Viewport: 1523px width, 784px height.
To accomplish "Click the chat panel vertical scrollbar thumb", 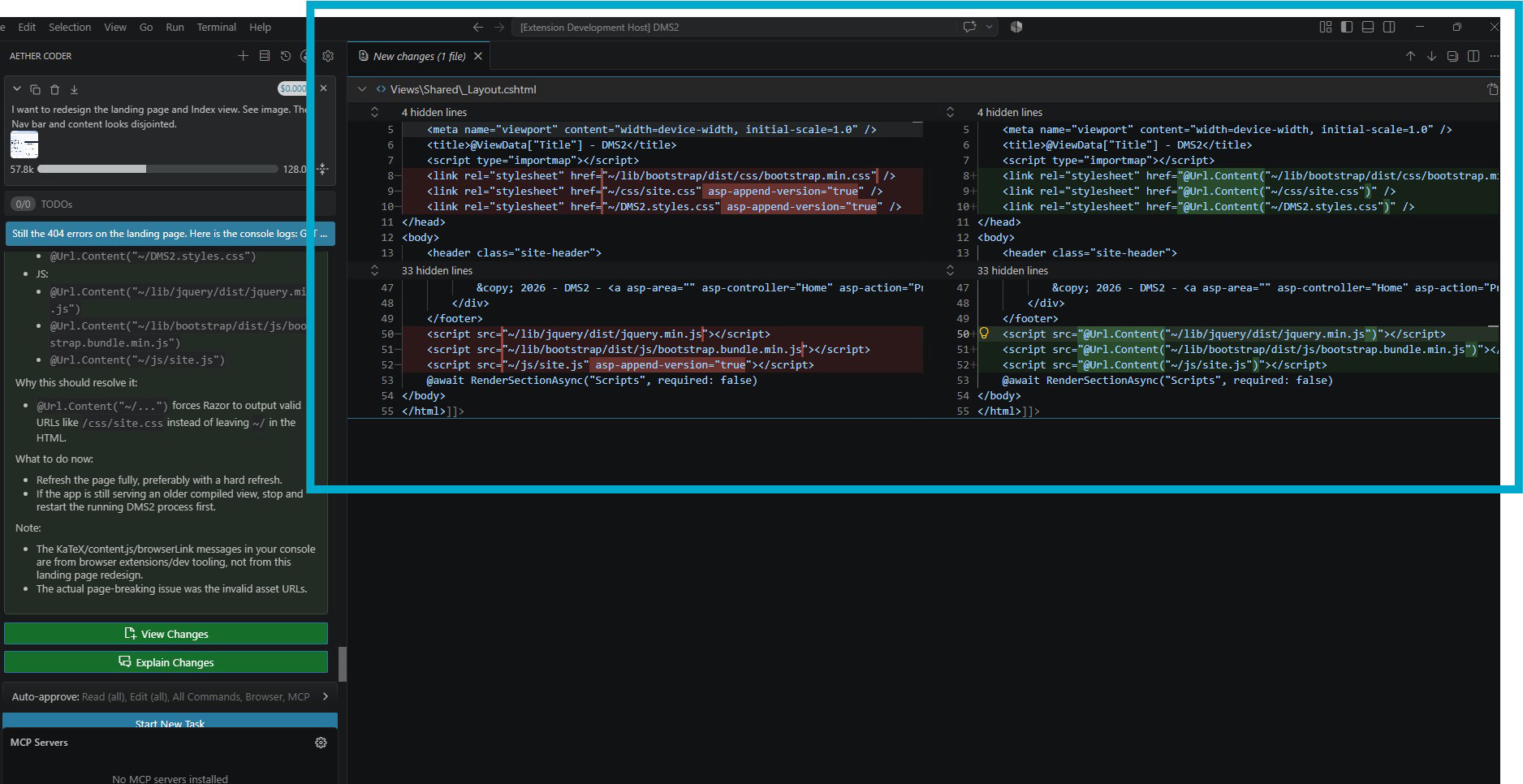I will click(x=343, y=664).
